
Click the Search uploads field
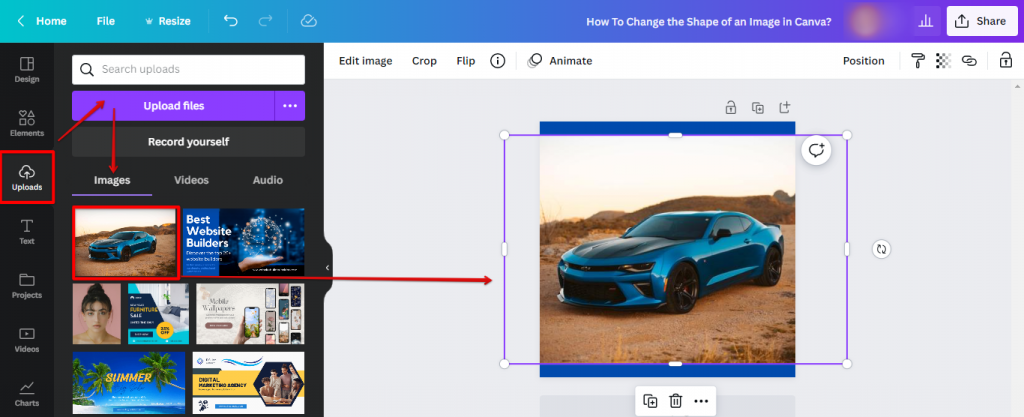(188, 69)
